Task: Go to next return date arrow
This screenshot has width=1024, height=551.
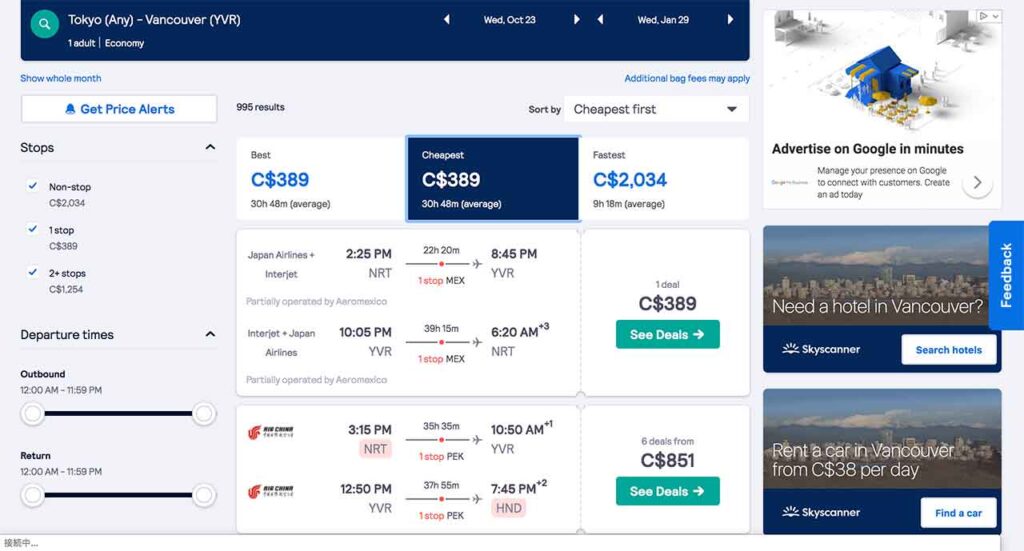Action: coord(731,20)
